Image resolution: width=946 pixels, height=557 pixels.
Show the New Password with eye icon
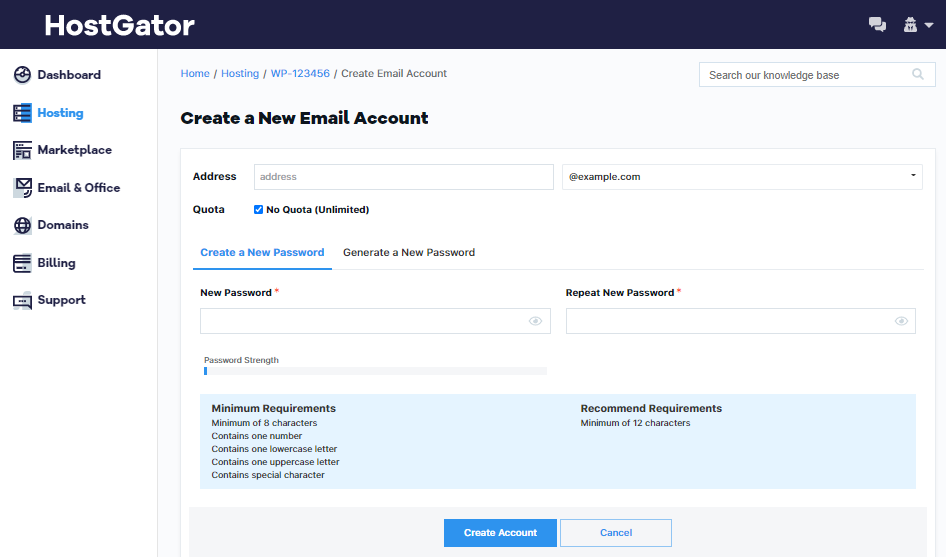coord(535,321)
